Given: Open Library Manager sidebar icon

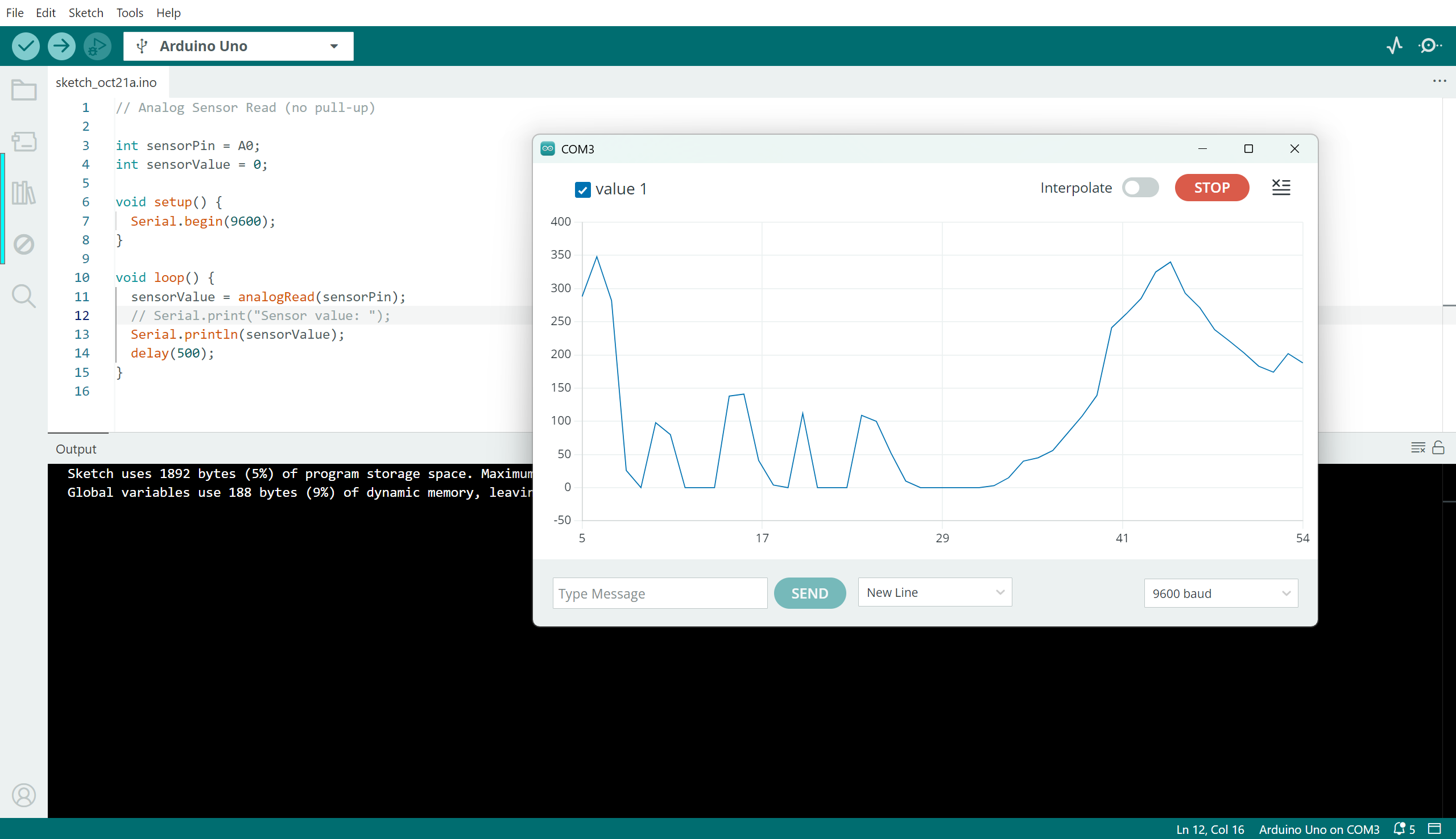Looking at the screenshot, I should pos(24,193).
